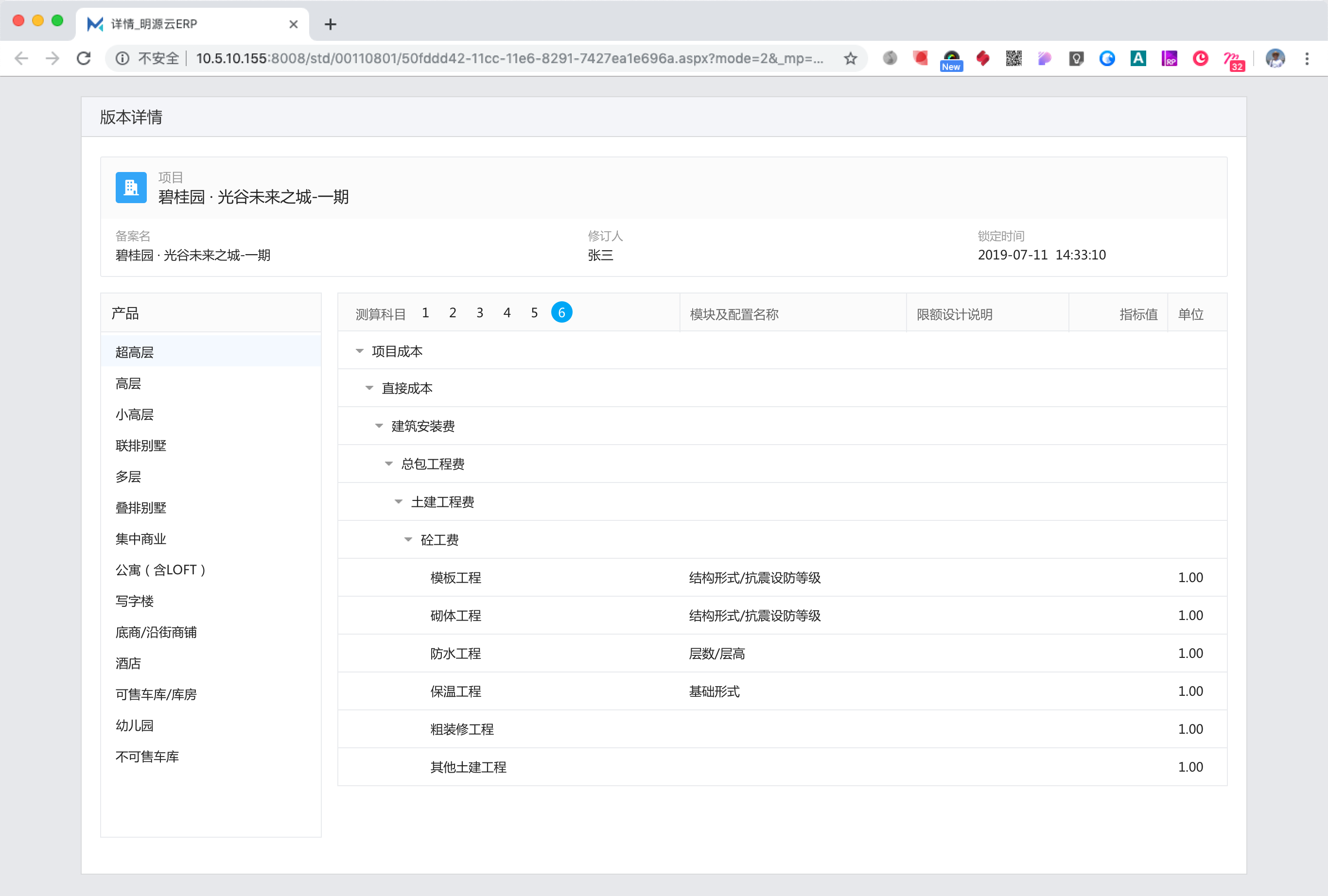Select 小高层 in product list
1328x896 pixels.
(x=211, y=414)
